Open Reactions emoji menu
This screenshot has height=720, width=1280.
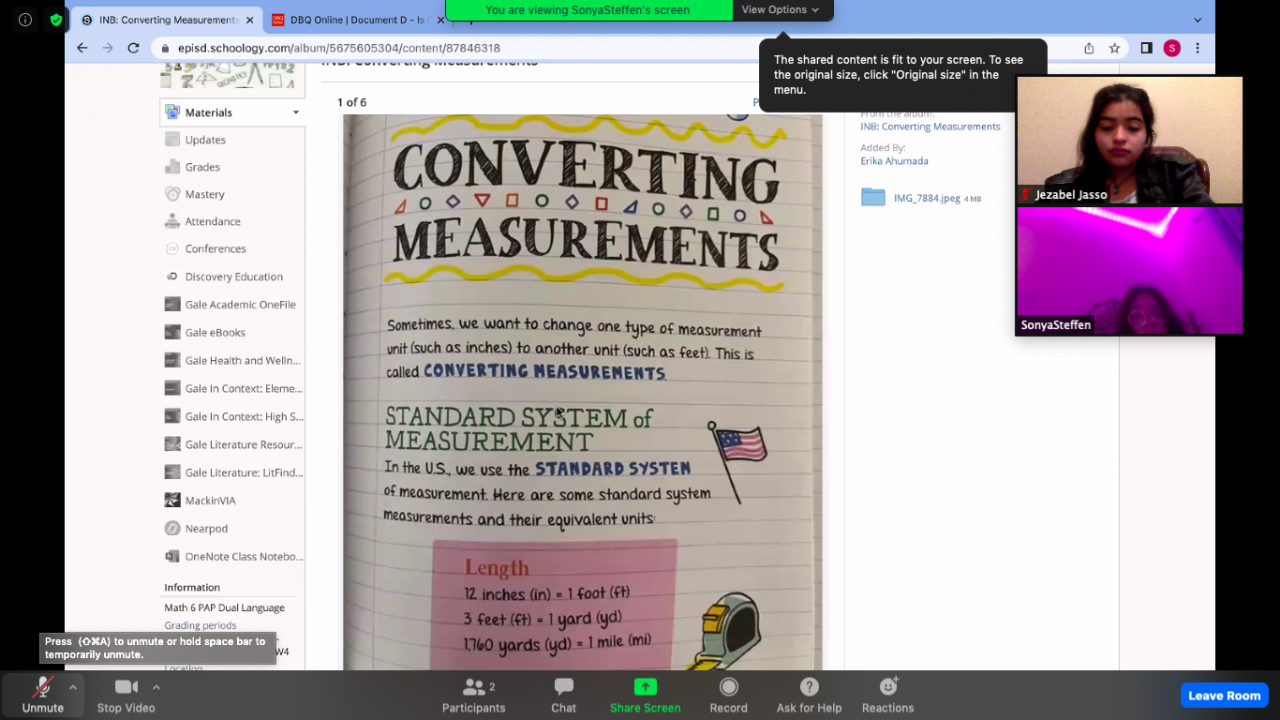(x=887, y=695)
